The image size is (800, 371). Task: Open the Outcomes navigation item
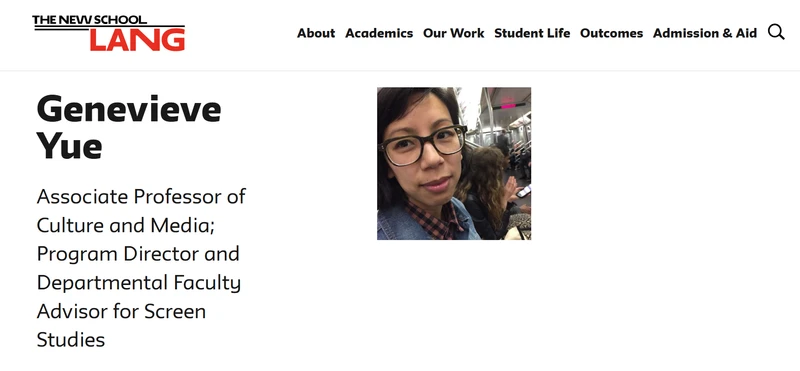click(x=611, y=33)
